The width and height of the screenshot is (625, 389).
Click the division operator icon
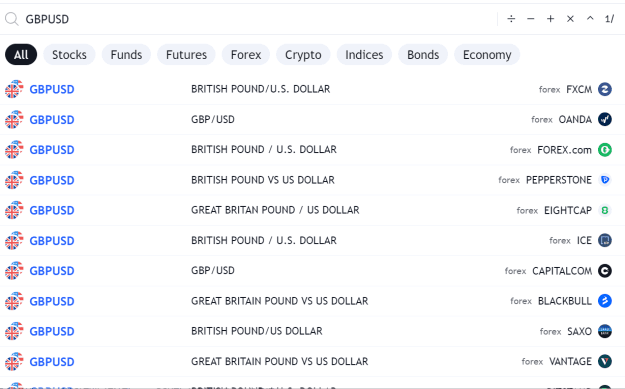click(511, 19)
